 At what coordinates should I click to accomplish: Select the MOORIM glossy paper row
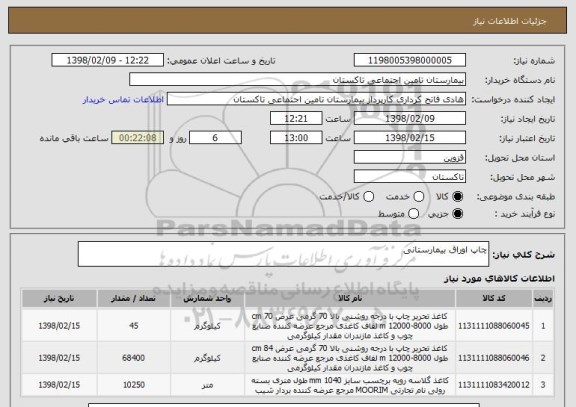tap(287, 385)
